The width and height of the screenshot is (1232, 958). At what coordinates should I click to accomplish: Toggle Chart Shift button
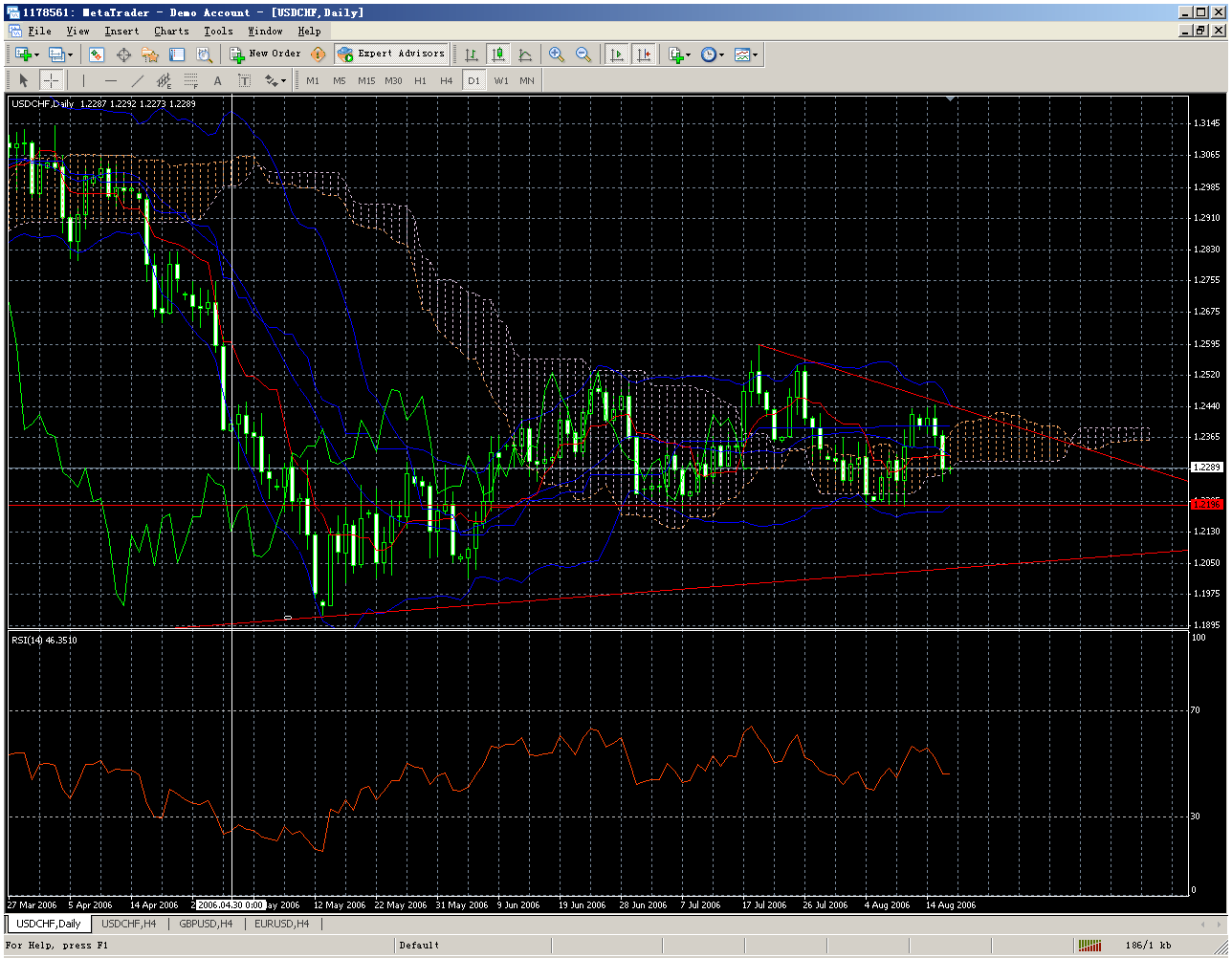644,54
